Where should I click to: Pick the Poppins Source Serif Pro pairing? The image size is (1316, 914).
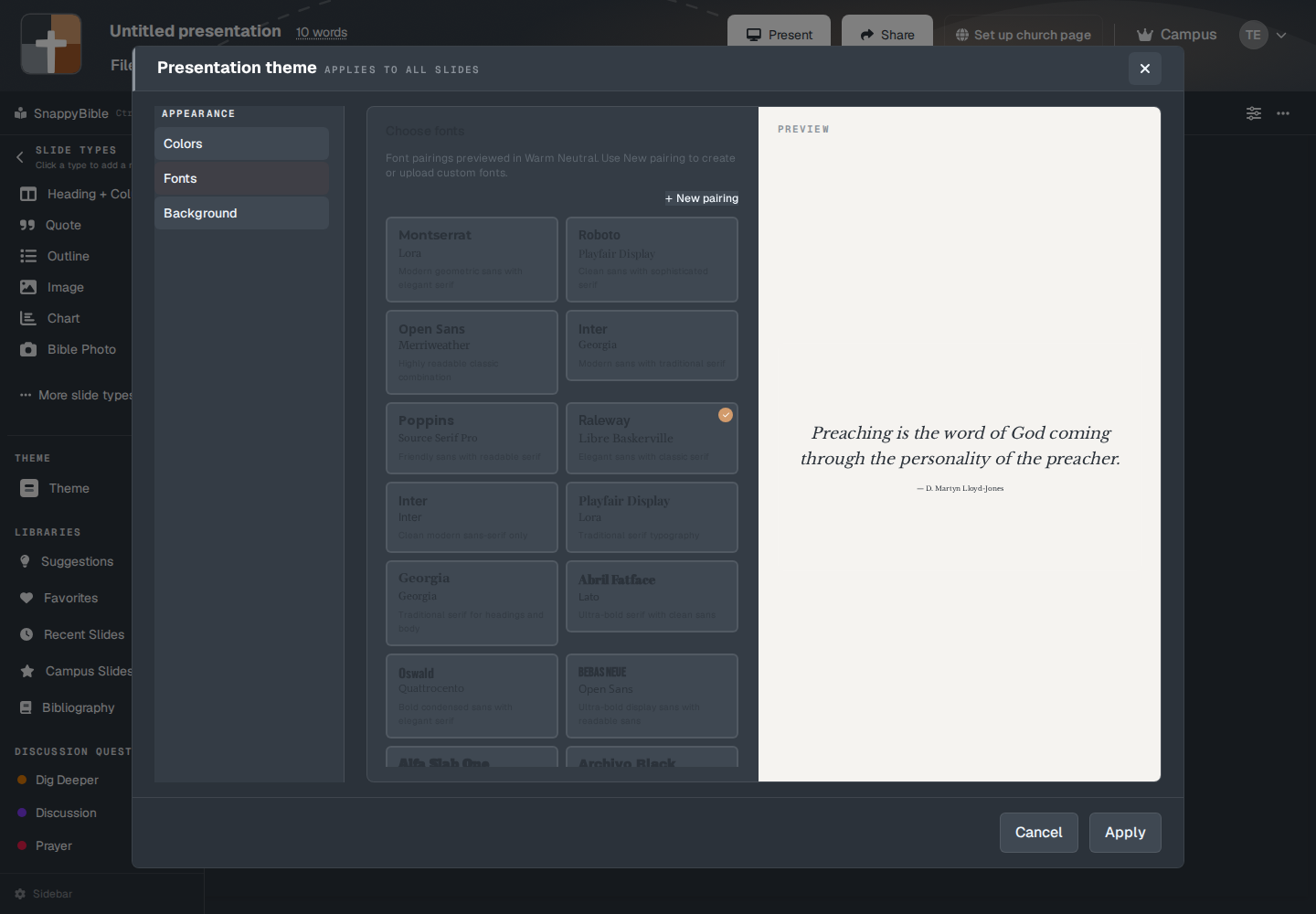pyautogui.click(x=472, y=439)
